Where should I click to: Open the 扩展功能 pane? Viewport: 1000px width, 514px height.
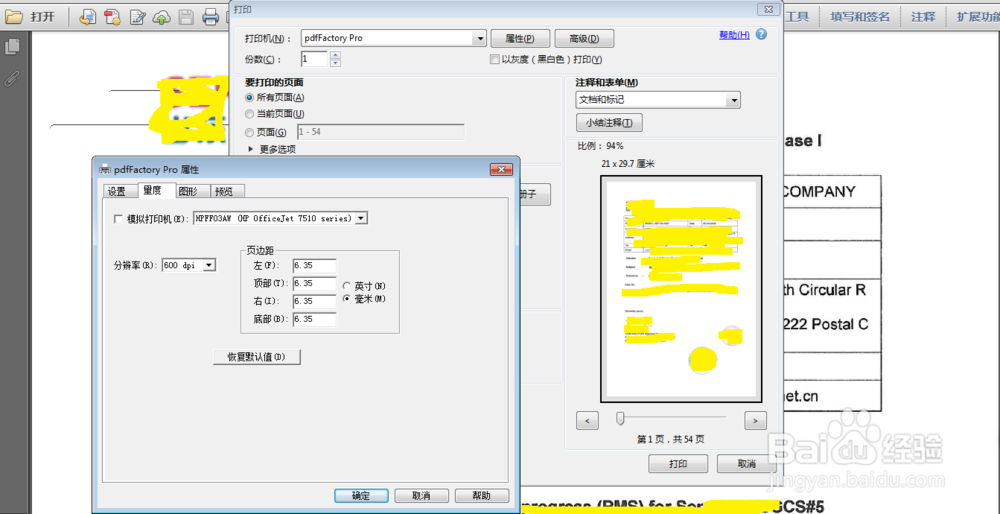pyautogui.click(x=976, y=17)
